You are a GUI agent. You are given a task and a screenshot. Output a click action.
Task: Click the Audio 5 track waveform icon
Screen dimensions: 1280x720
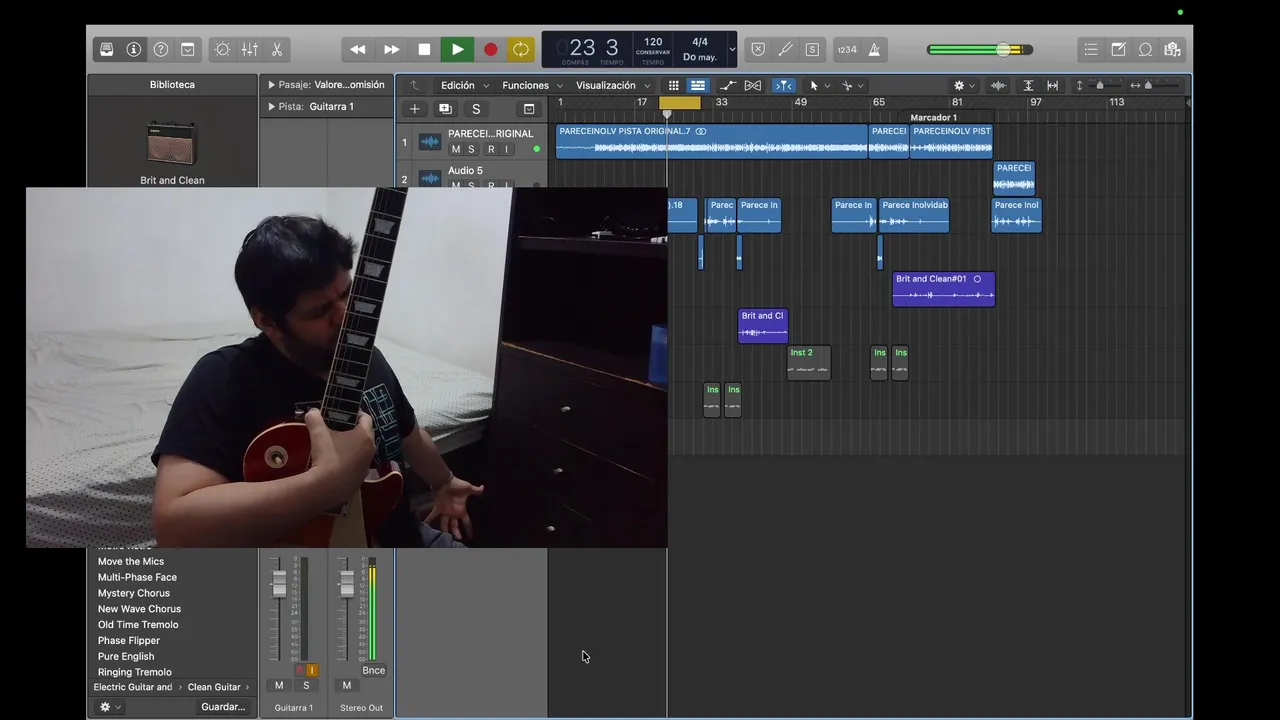pos(430,179)
